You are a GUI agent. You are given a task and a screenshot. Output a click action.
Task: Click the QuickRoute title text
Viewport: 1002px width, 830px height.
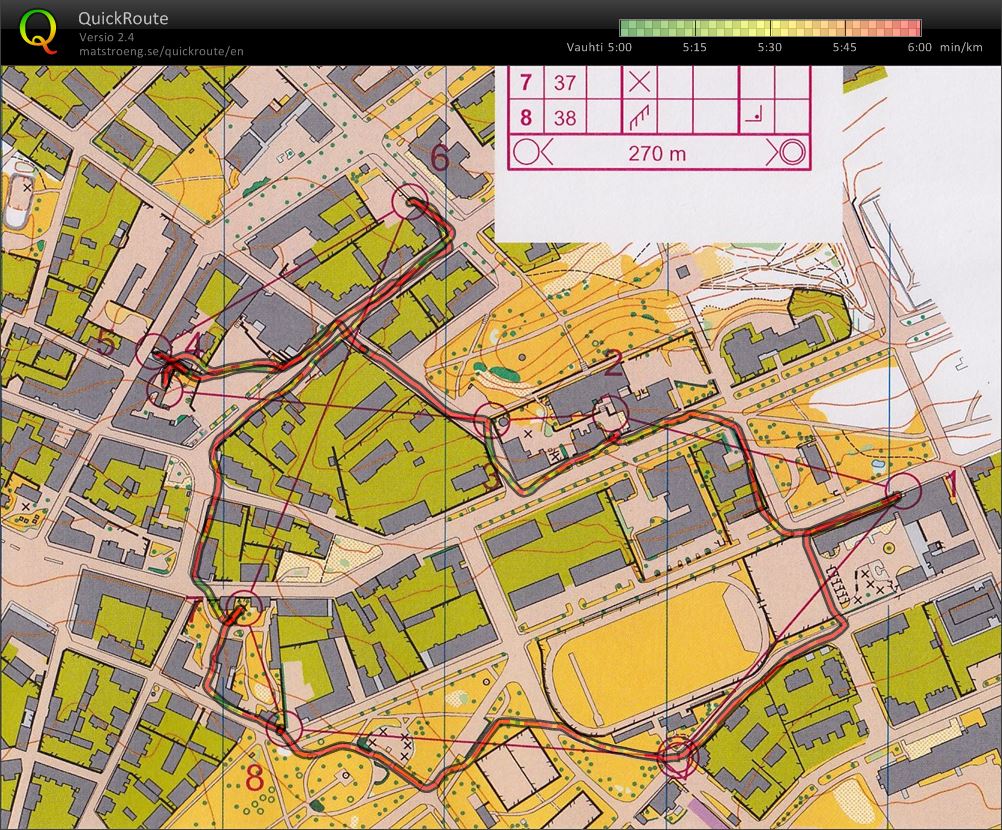pos(123,19)
